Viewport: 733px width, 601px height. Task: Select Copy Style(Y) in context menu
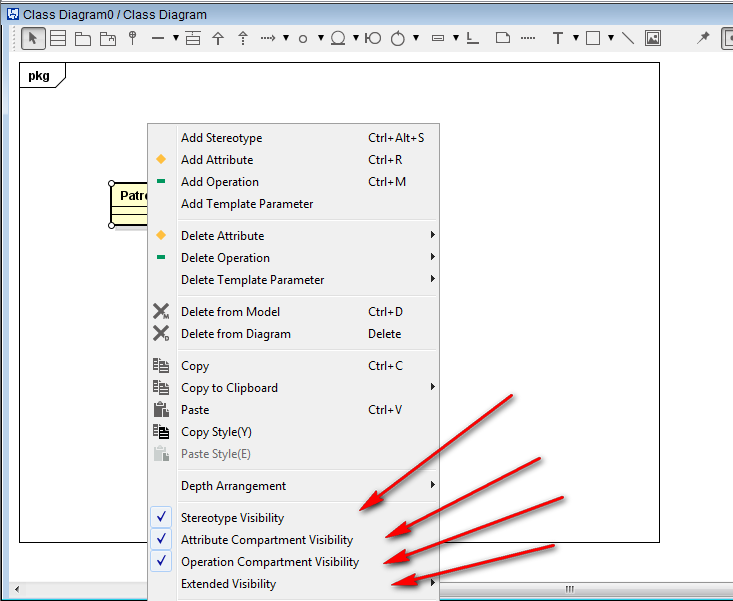(x=216, y=432)
